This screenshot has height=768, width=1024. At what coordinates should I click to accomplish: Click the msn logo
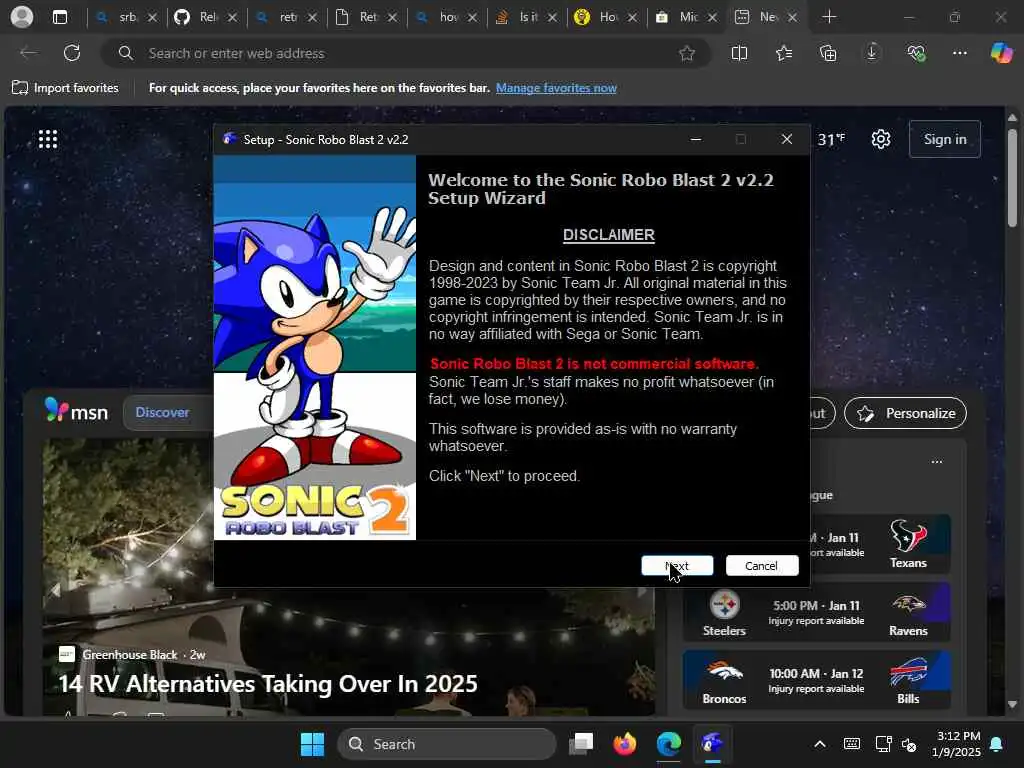click(76, 411)
